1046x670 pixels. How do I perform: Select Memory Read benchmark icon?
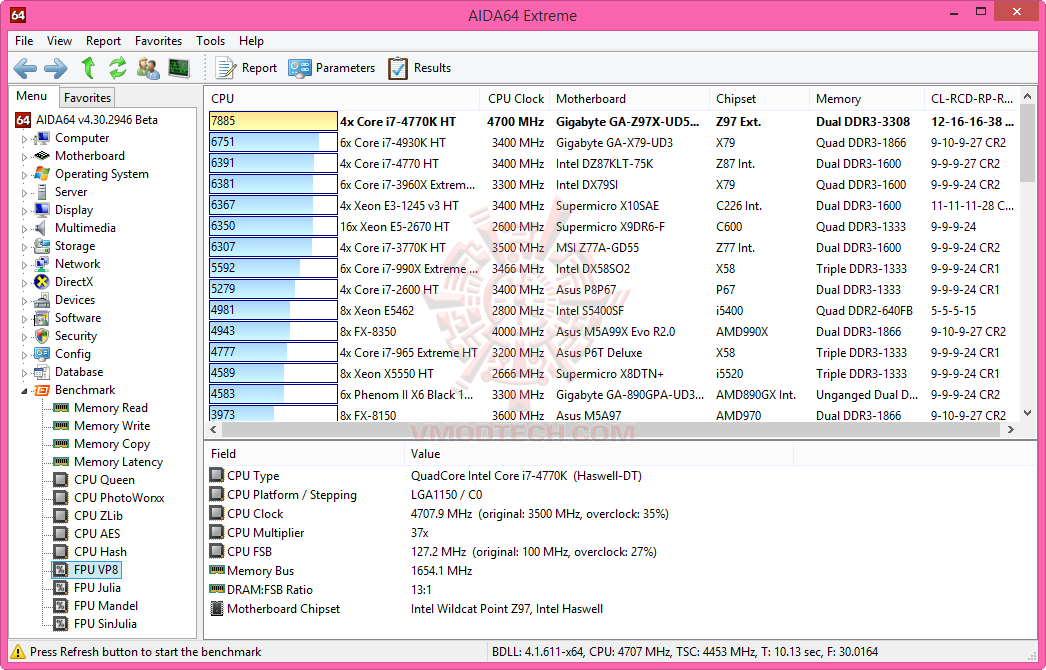click(61, 408)
